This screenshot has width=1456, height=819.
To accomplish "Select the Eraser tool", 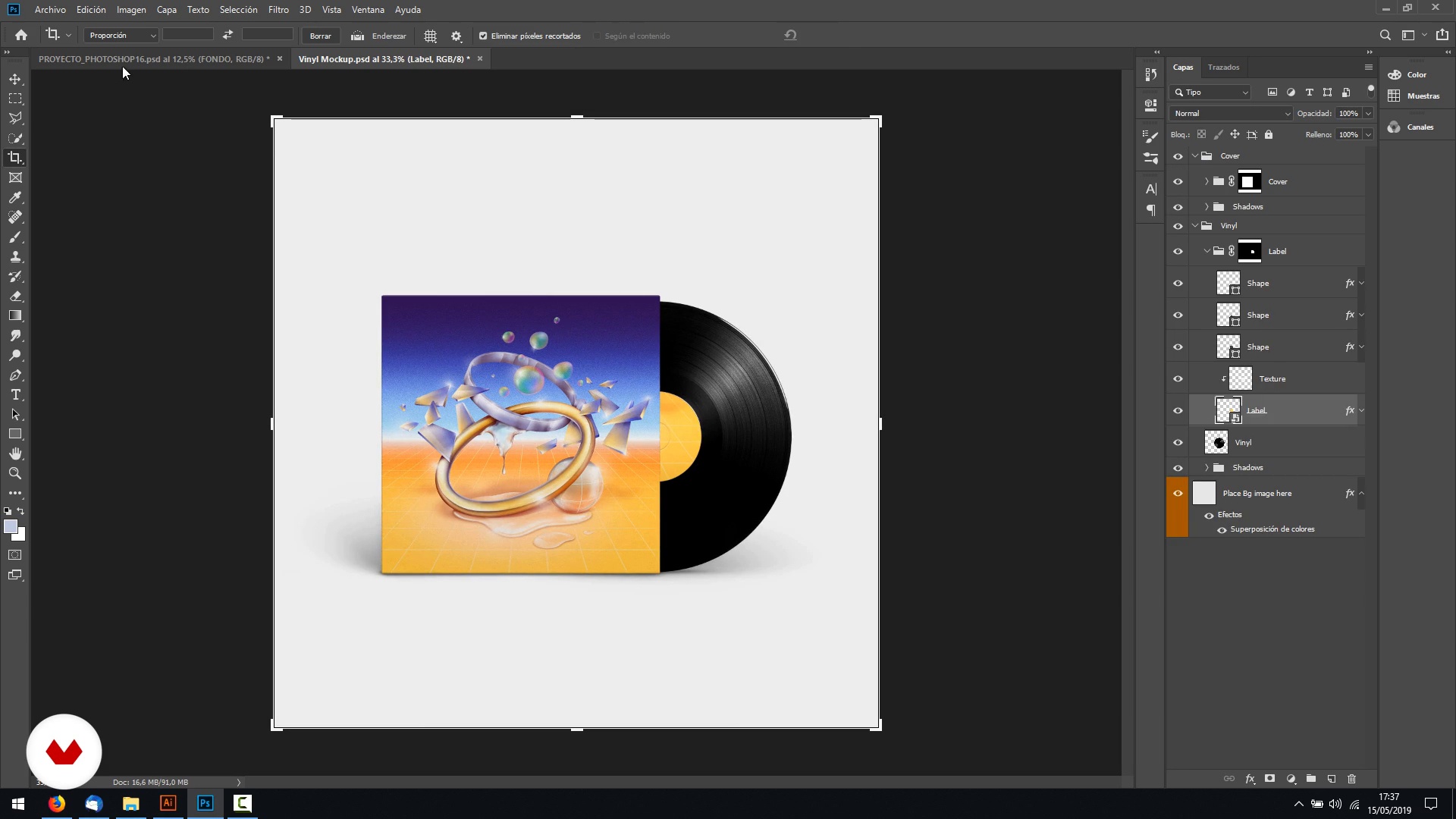I will [15, 296].
